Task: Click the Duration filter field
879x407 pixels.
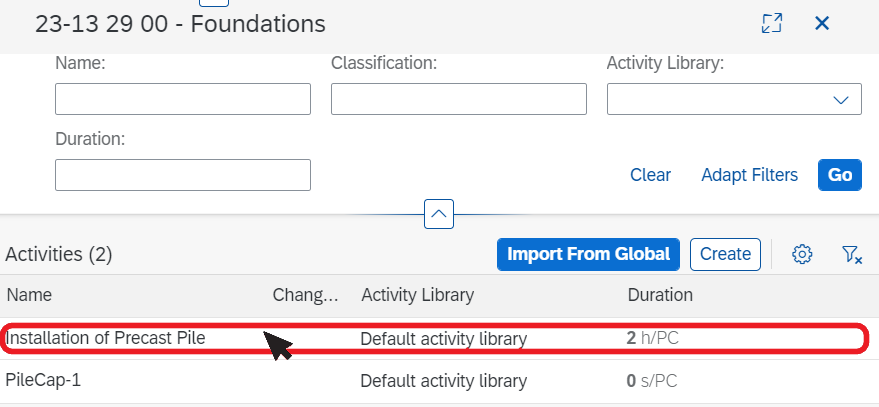Action: [x=183, y=175]
